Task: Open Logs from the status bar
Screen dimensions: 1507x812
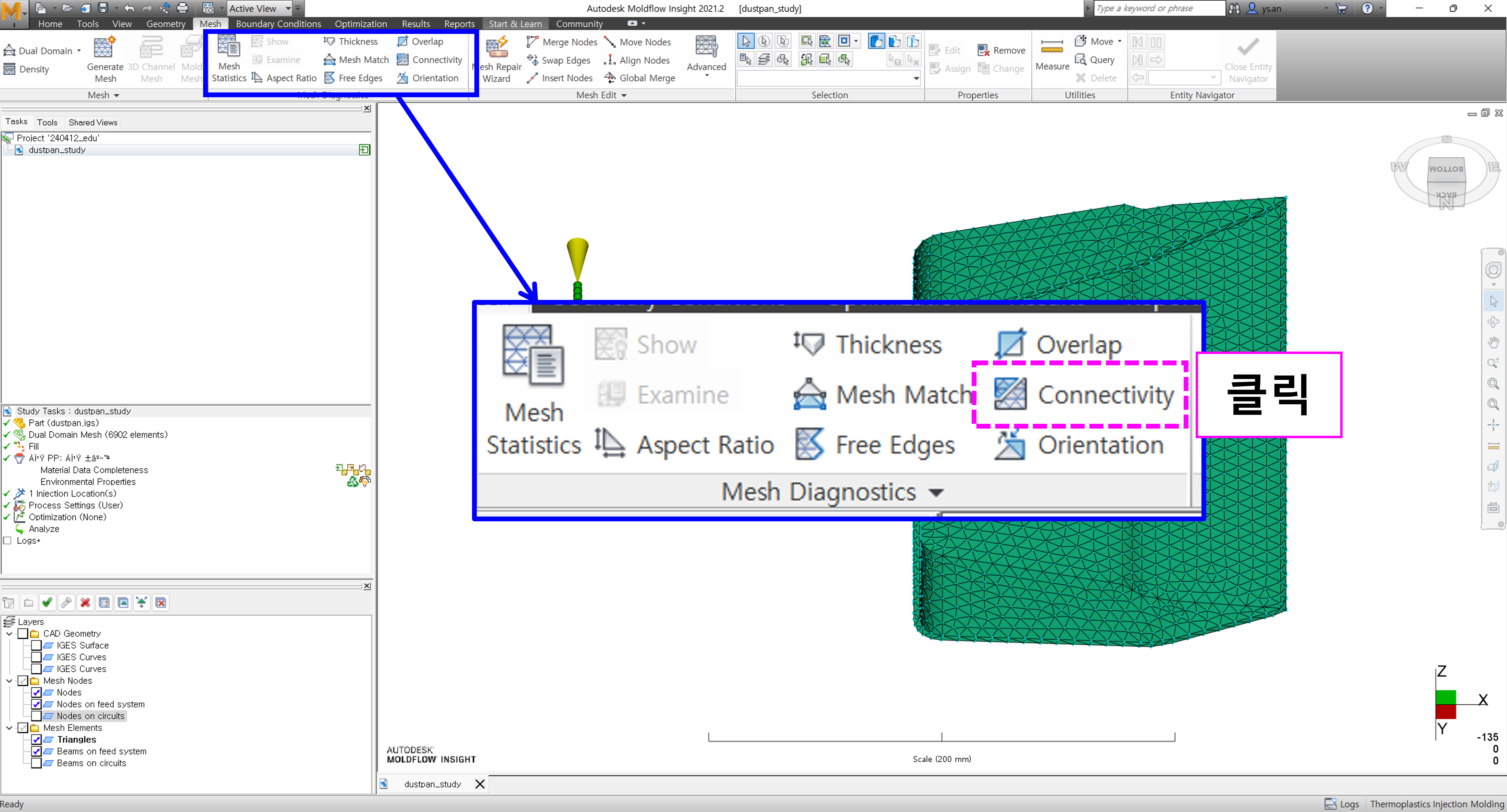Action: (x=1343, y=804)
